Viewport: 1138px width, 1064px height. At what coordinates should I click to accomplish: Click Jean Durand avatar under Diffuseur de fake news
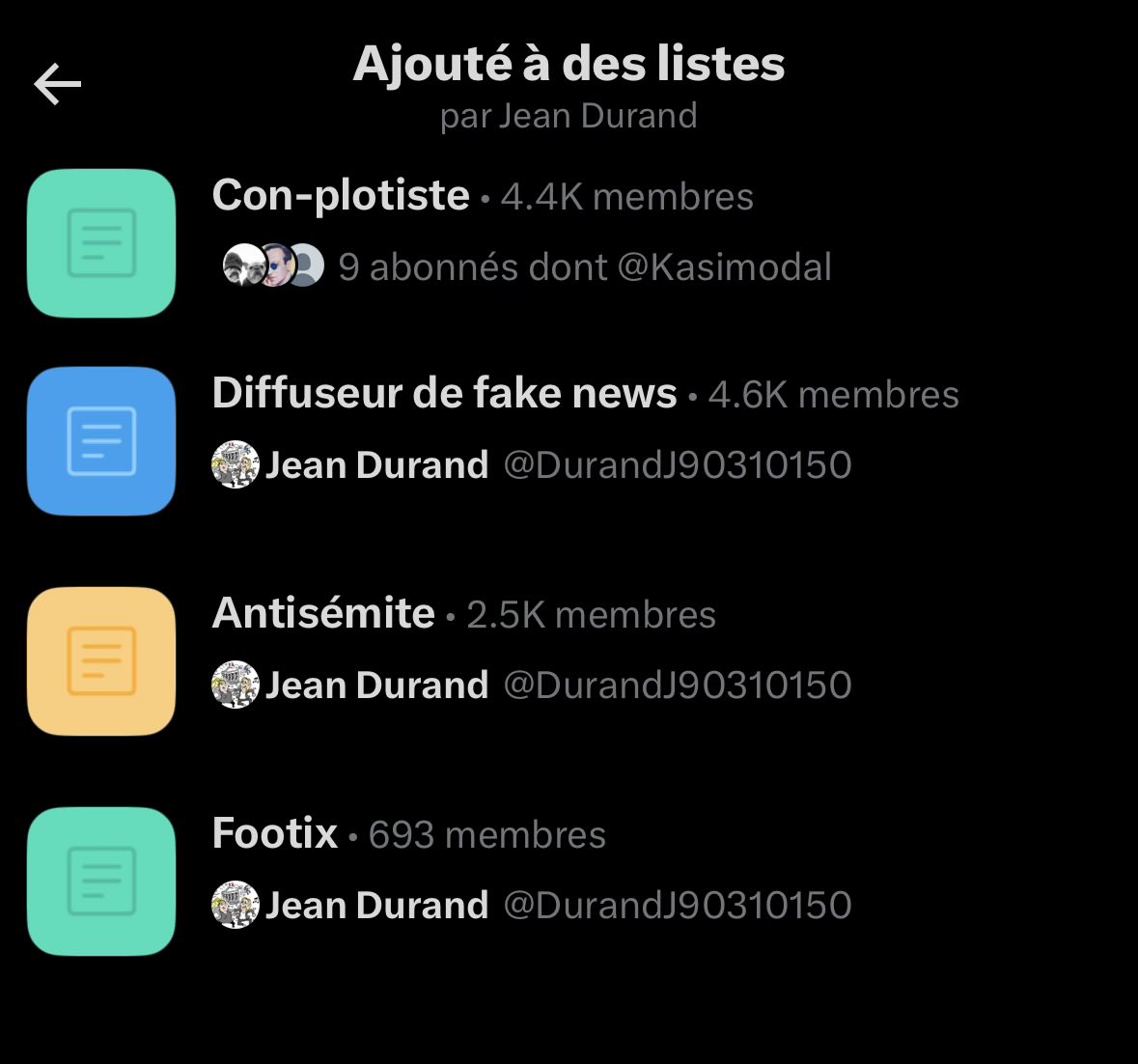pos(236,463)
